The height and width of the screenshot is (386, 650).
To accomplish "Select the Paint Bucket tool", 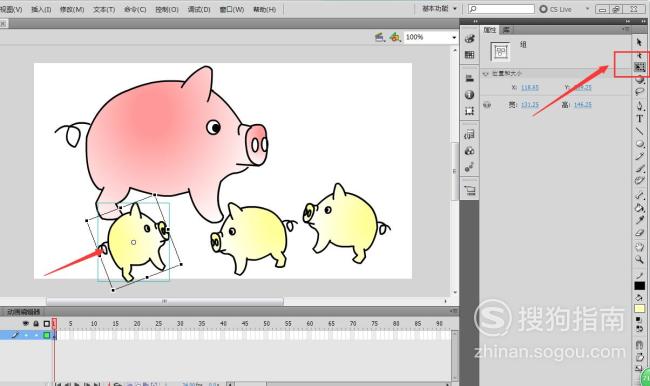I will [639, 208].
